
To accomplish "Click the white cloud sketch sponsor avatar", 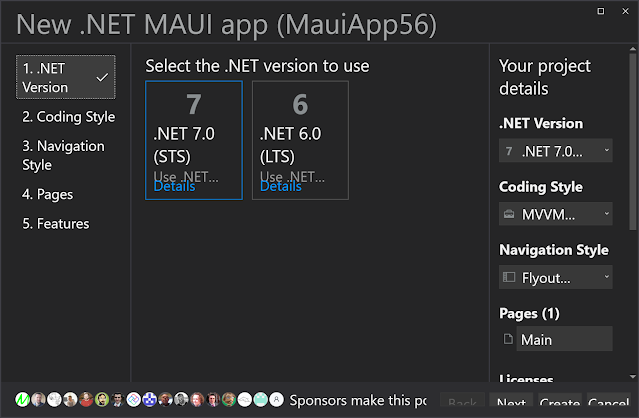I will click(245, 400).
